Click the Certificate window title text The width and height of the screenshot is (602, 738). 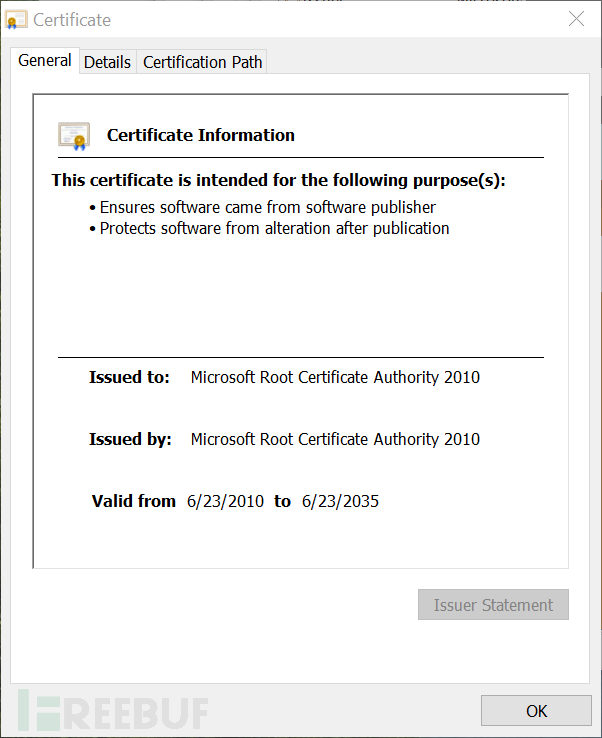[72, 20]
